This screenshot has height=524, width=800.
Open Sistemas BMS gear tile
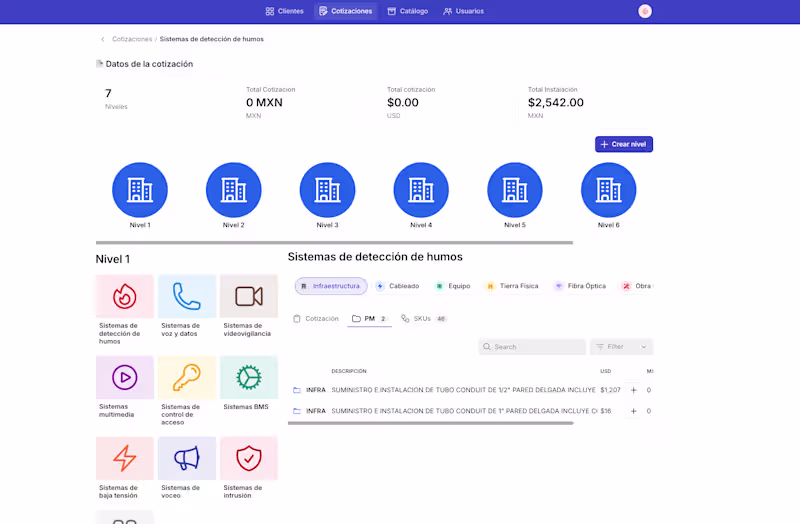249,378
